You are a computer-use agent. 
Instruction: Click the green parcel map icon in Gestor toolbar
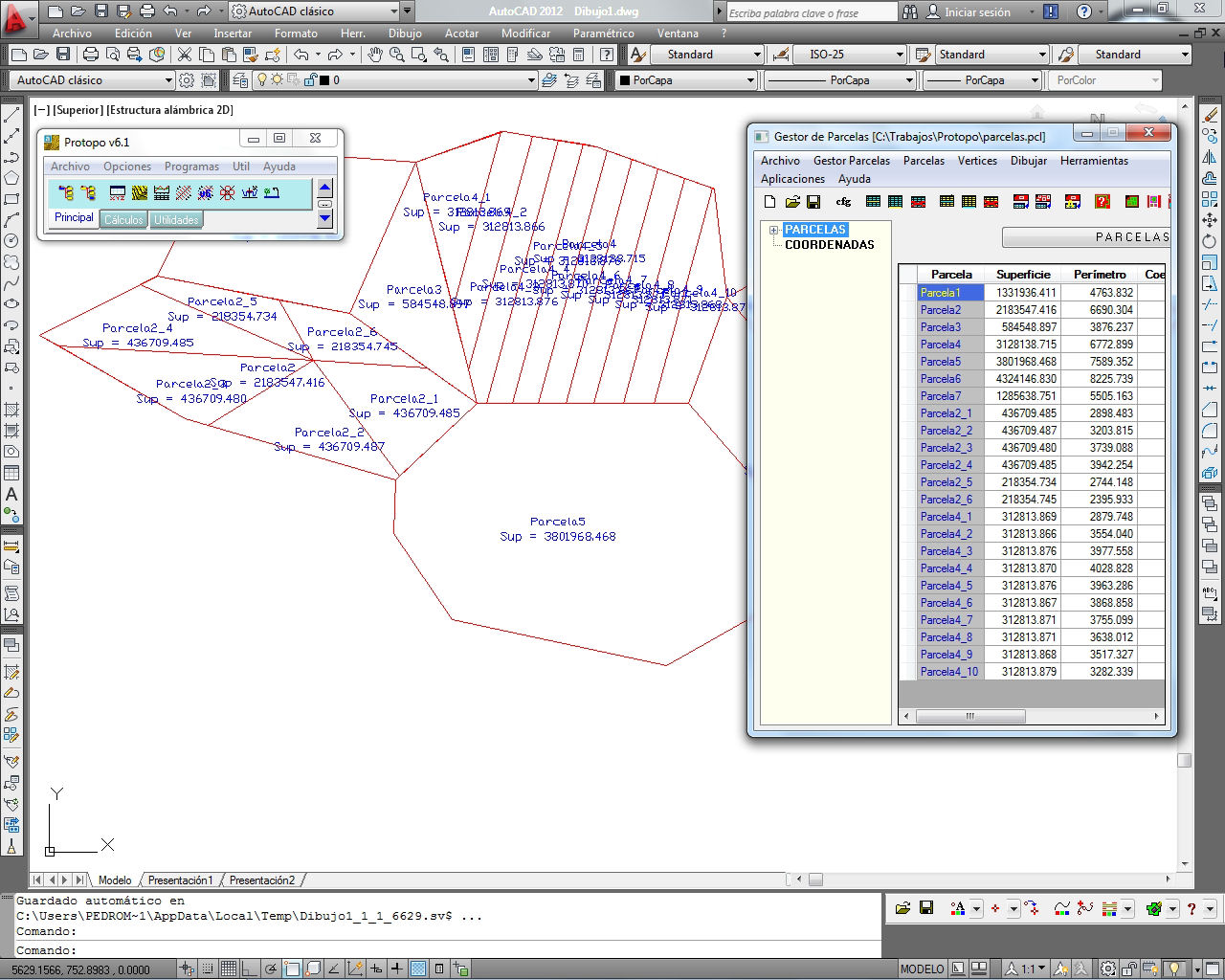click(1132, 202)
